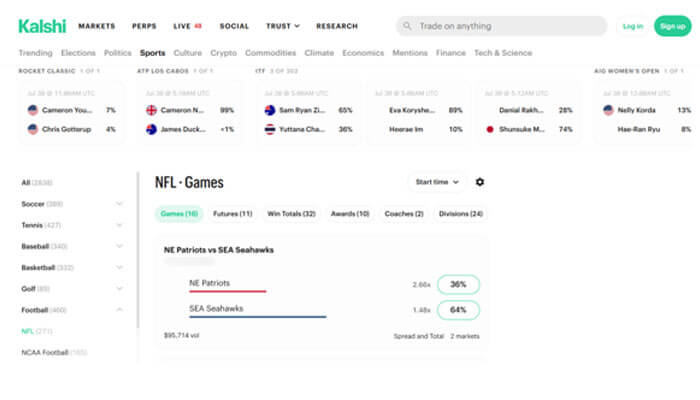
Task: Switch to the Elections category
Action: click(78, 53)
